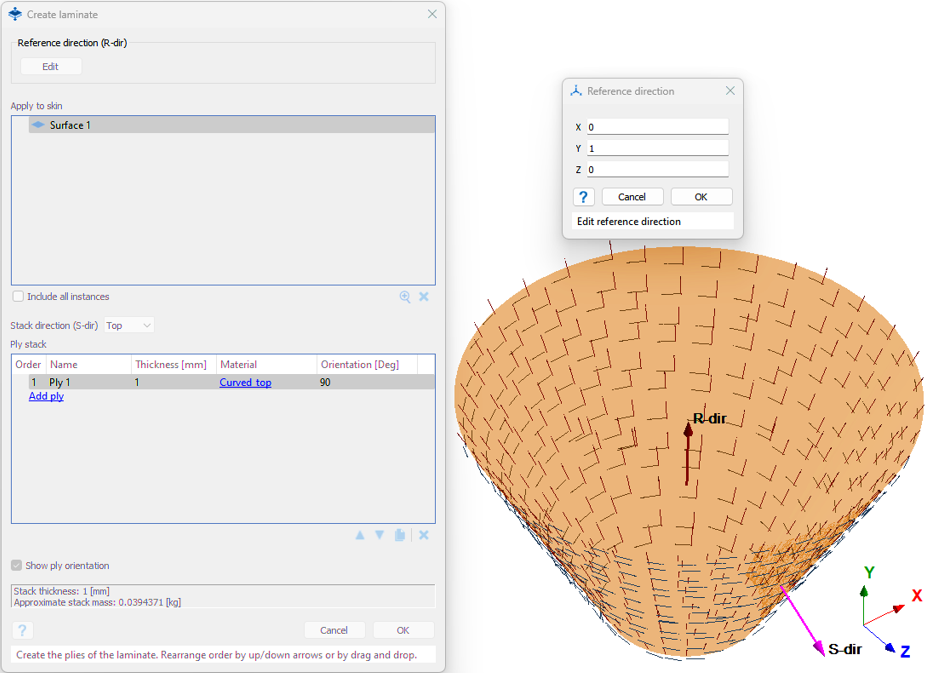The height and width of the screenshot is (673, 947).
Task: Open Curved top material link
Action: [245, 383]
